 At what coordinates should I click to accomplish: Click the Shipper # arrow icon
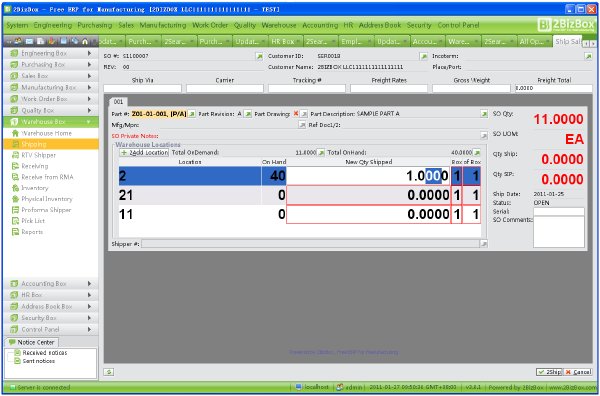point(484,244)
